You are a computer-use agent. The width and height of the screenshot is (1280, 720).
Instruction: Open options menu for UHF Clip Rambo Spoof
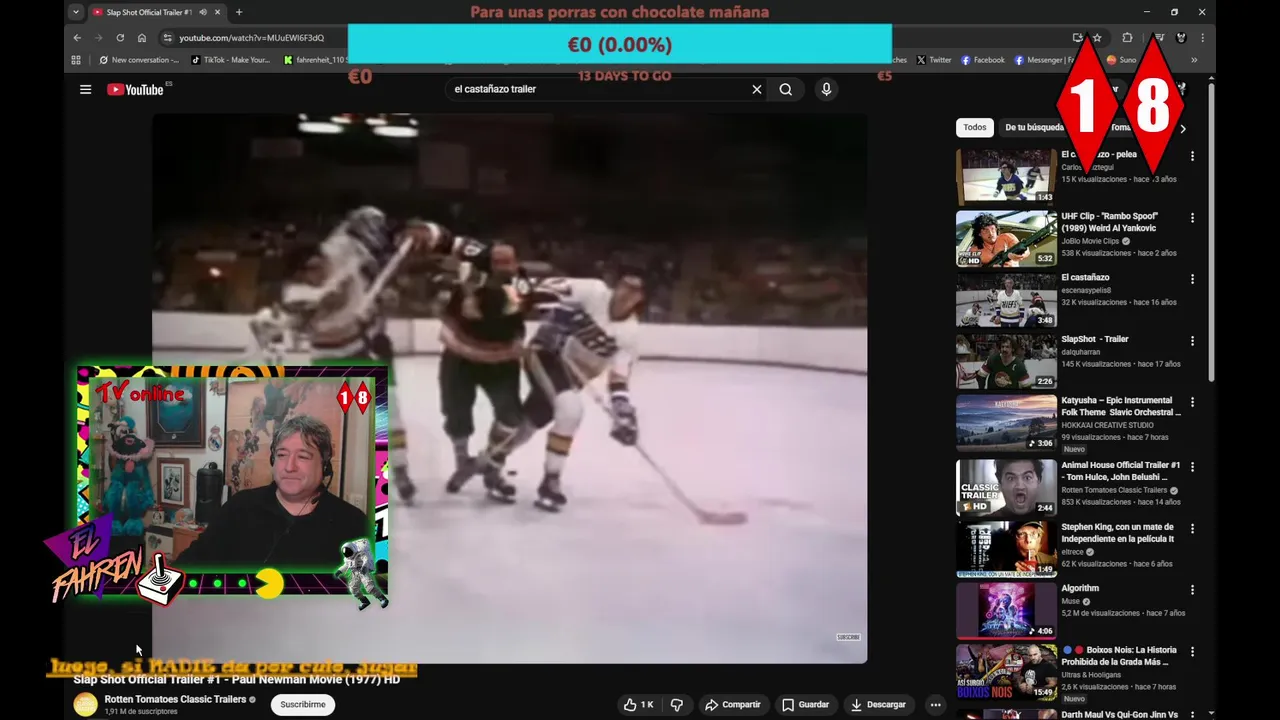pyautogui.click(x=1192, y=217)
